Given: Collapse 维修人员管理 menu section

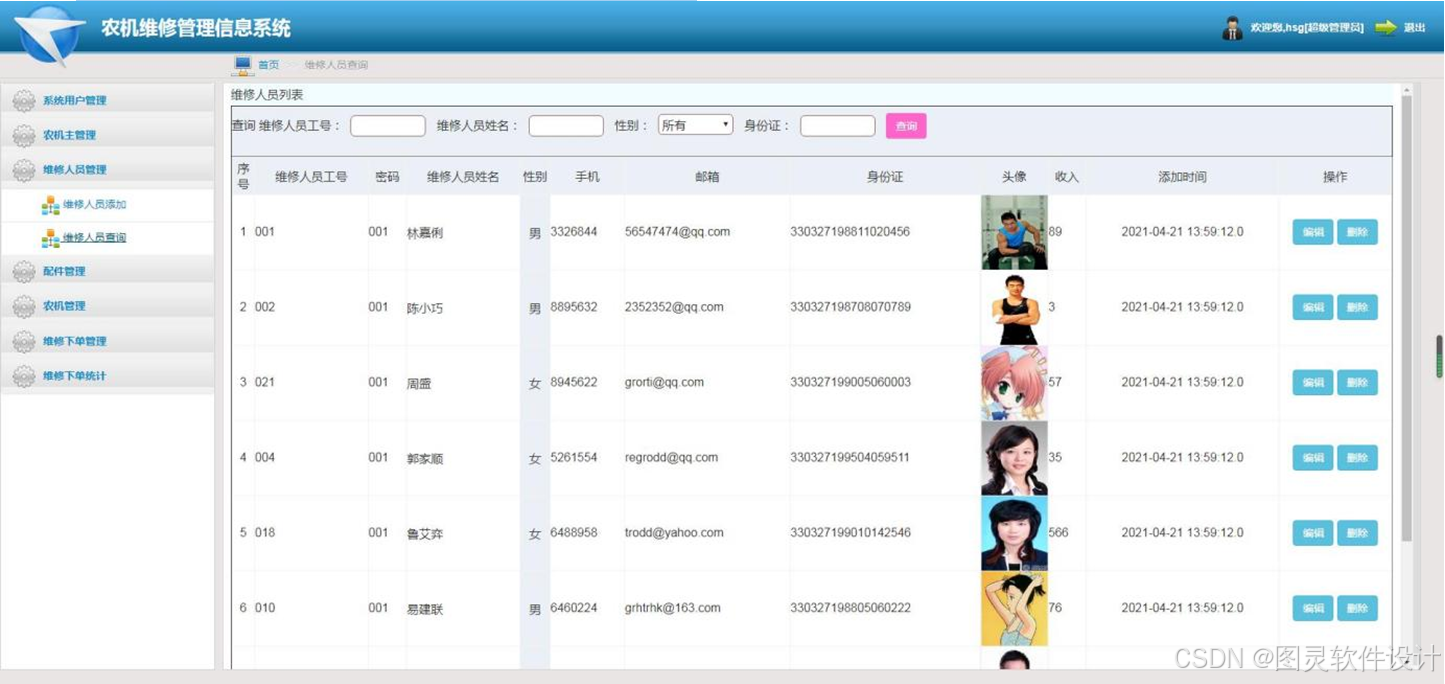Looking at the screenshot, I should [107, 170].
